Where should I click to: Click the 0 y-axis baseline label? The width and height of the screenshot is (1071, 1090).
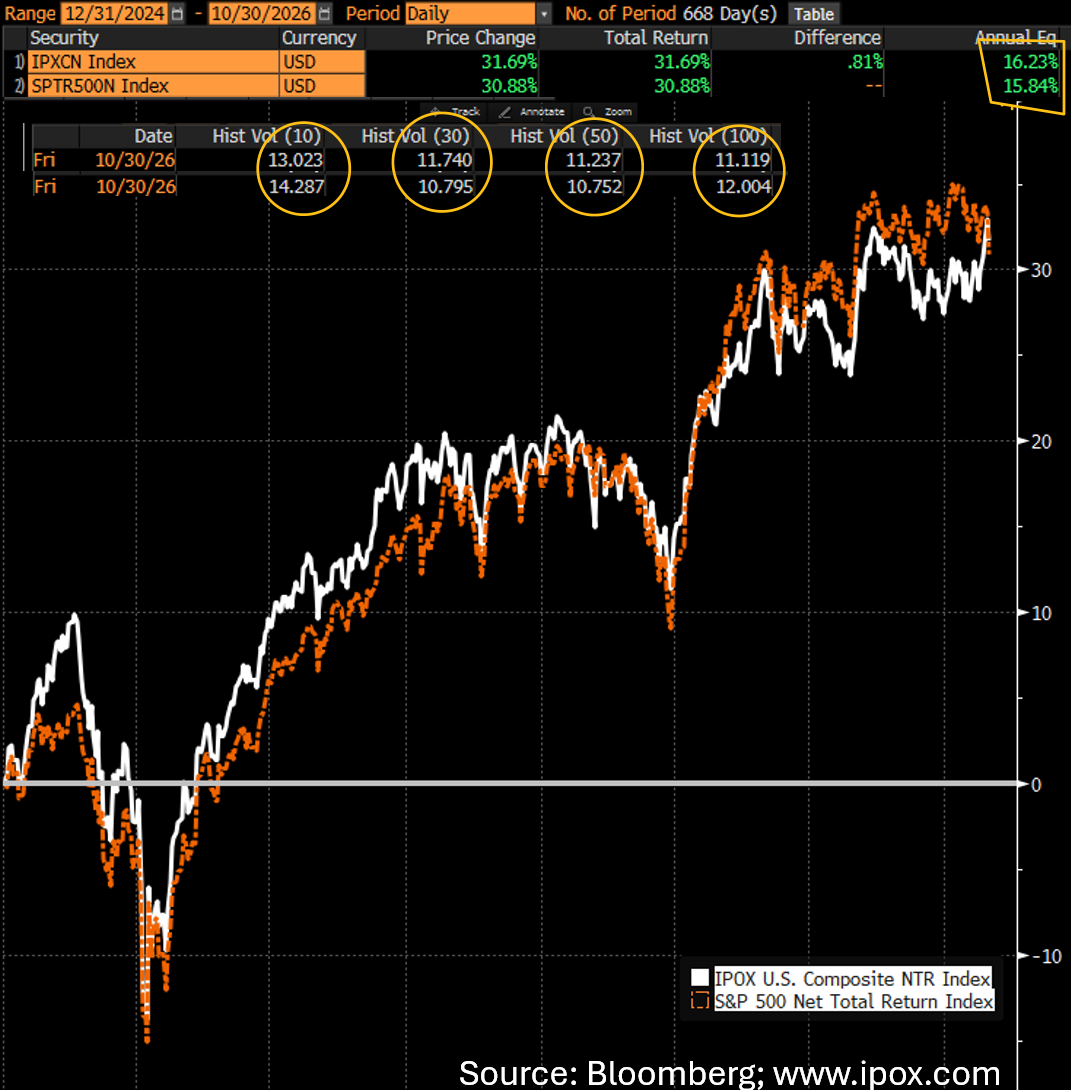click(x=1036, y=785)
